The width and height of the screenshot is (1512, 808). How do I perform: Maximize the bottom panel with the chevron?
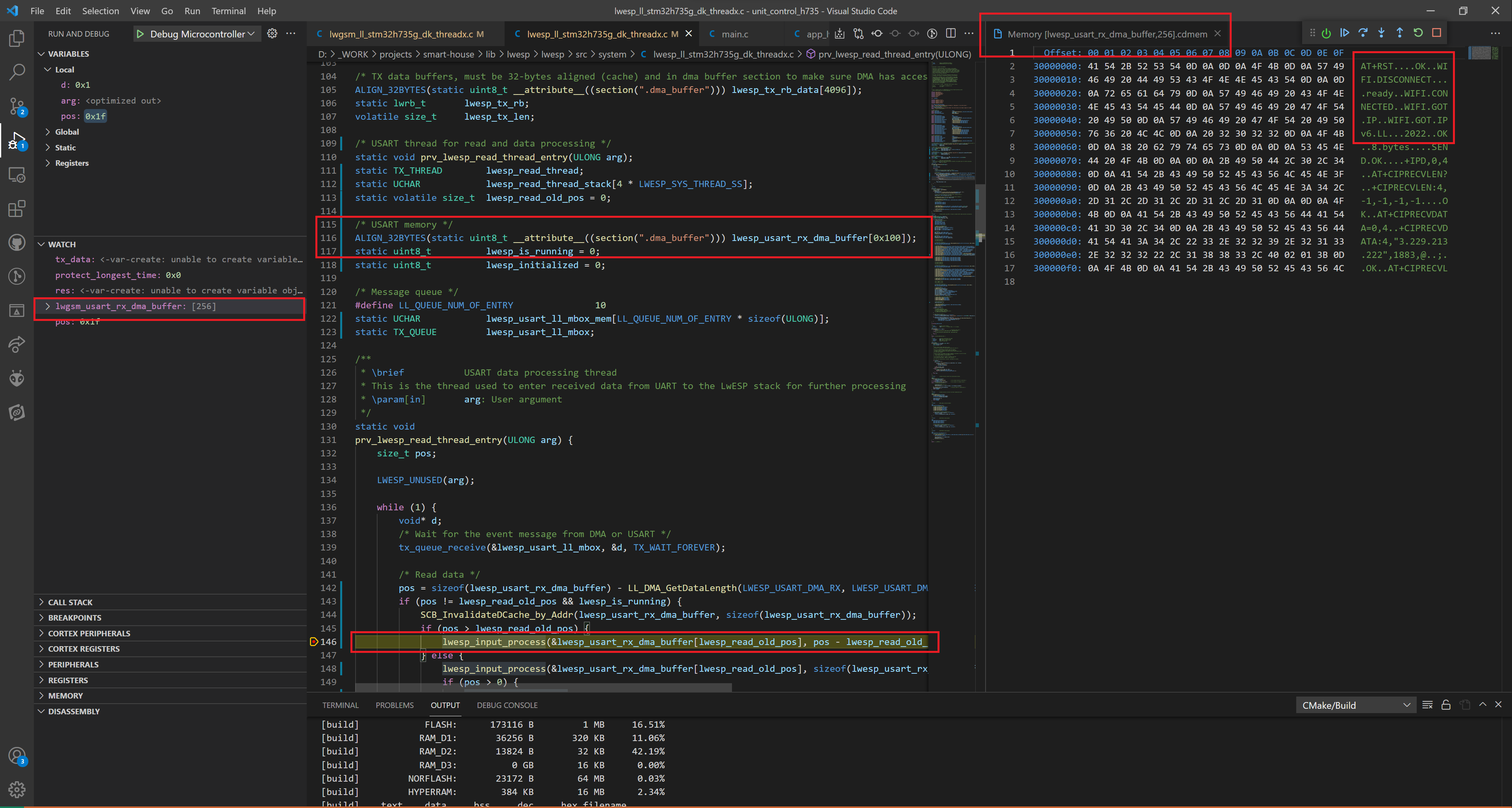(x=1482, y=705)
